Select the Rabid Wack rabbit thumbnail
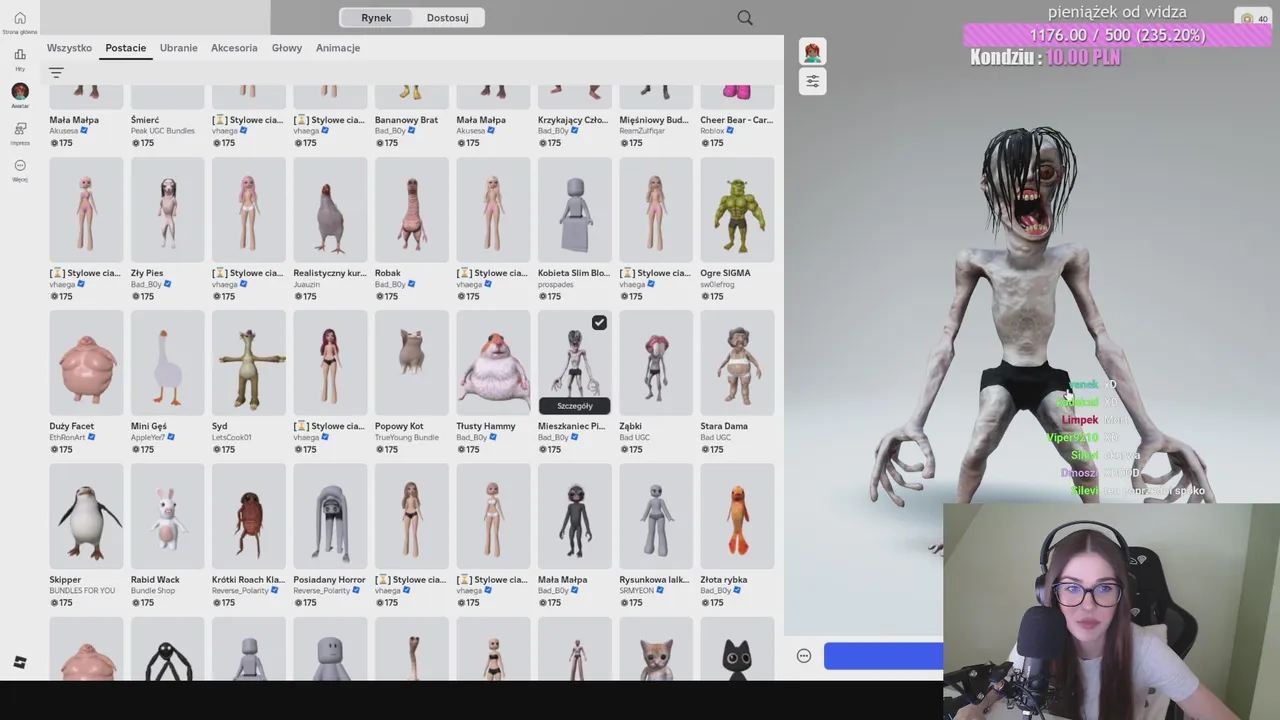This screenshot has height=720, width=1280. (168, 517)
